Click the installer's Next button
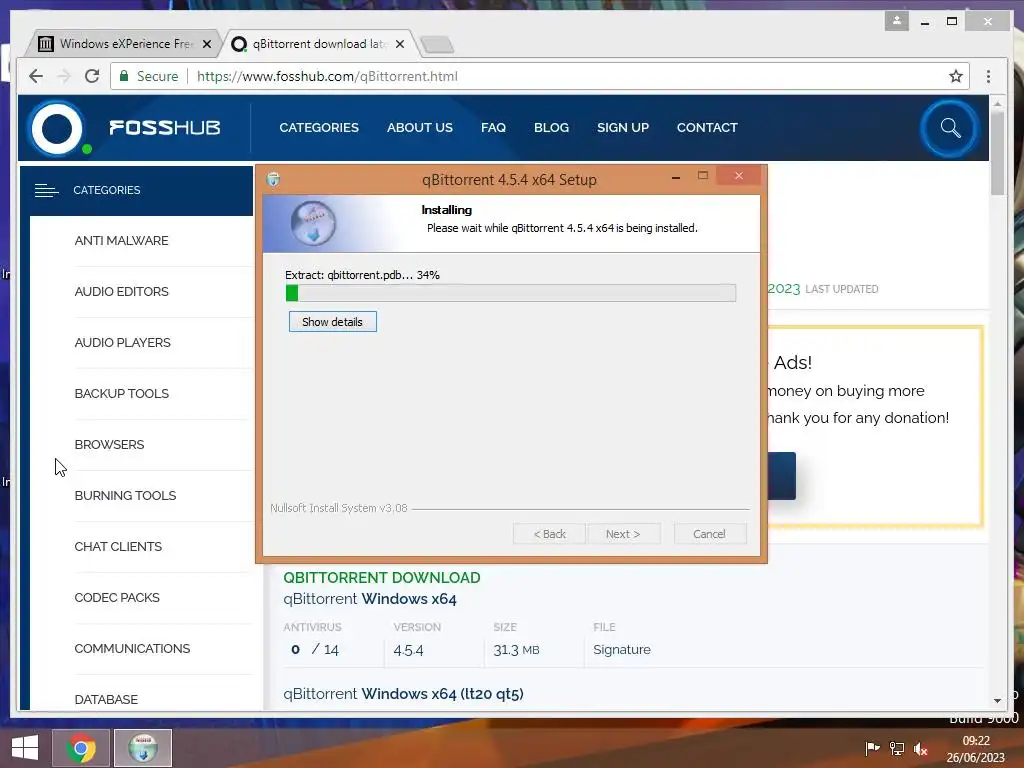The width and height of the screenshot is (1024, 768). (x=623, y=534)
